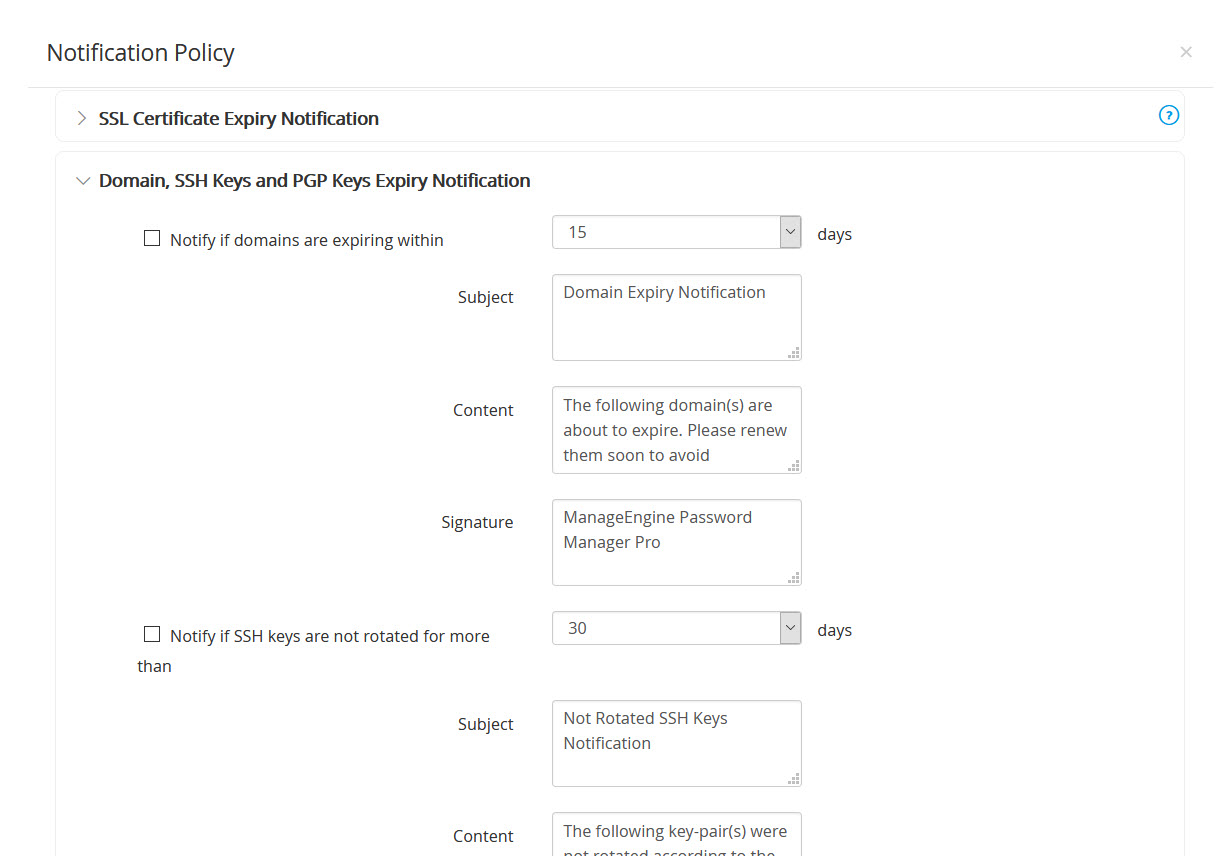Grab resize handle of Domain Expiry subject box

pos(794,353)
